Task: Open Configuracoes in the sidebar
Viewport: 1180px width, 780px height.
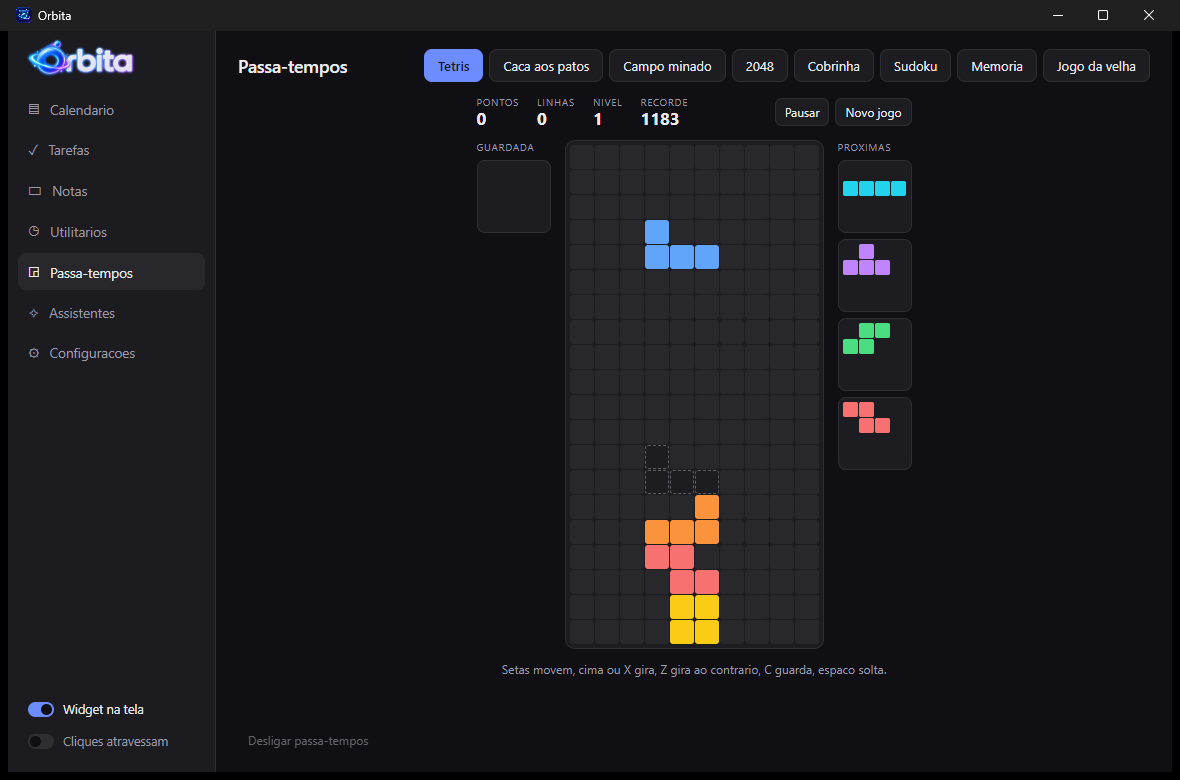Action: pyautogui.click(x=111, y=353)
